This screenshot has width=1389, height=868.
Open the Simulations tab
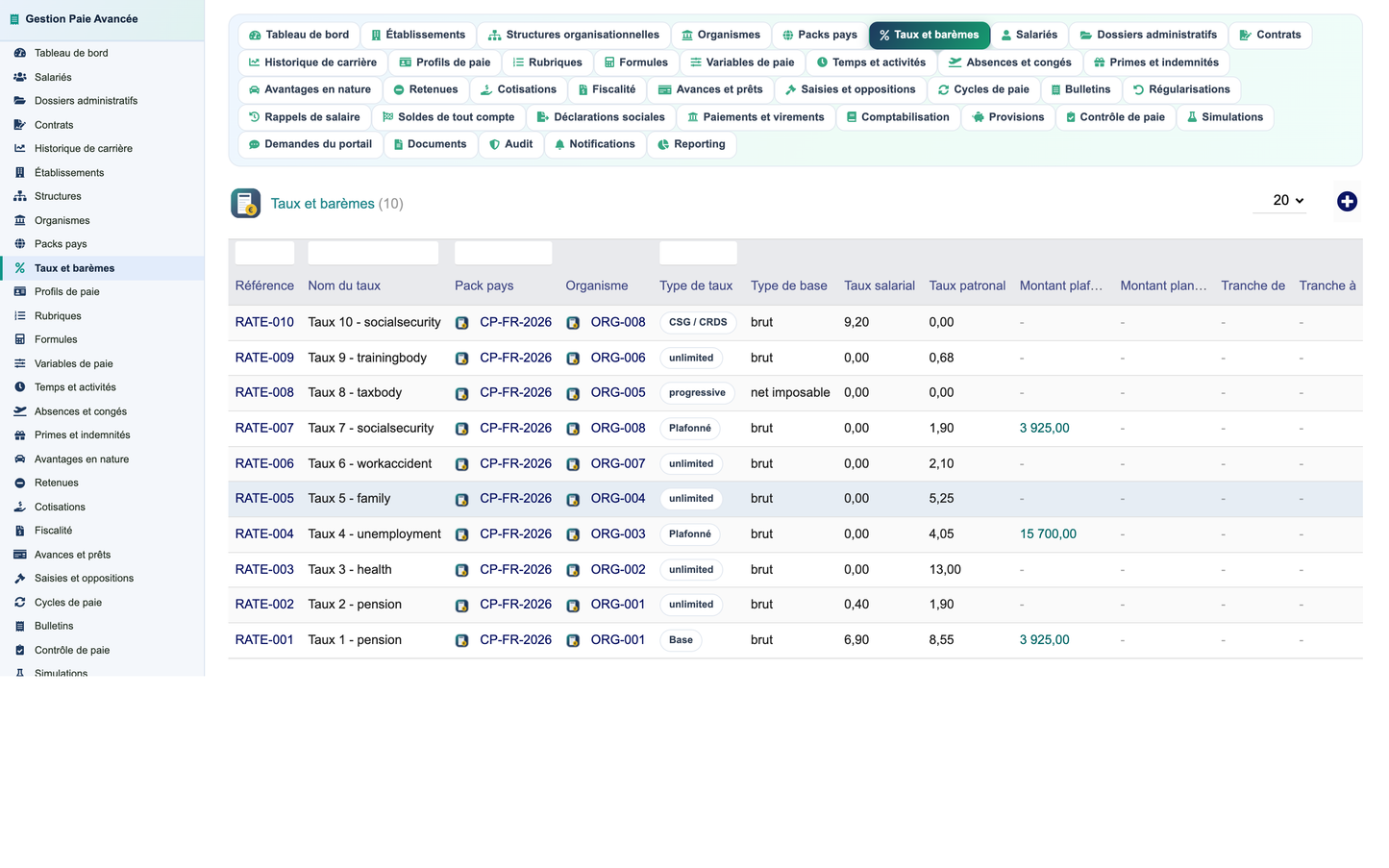pos(1225,117)
